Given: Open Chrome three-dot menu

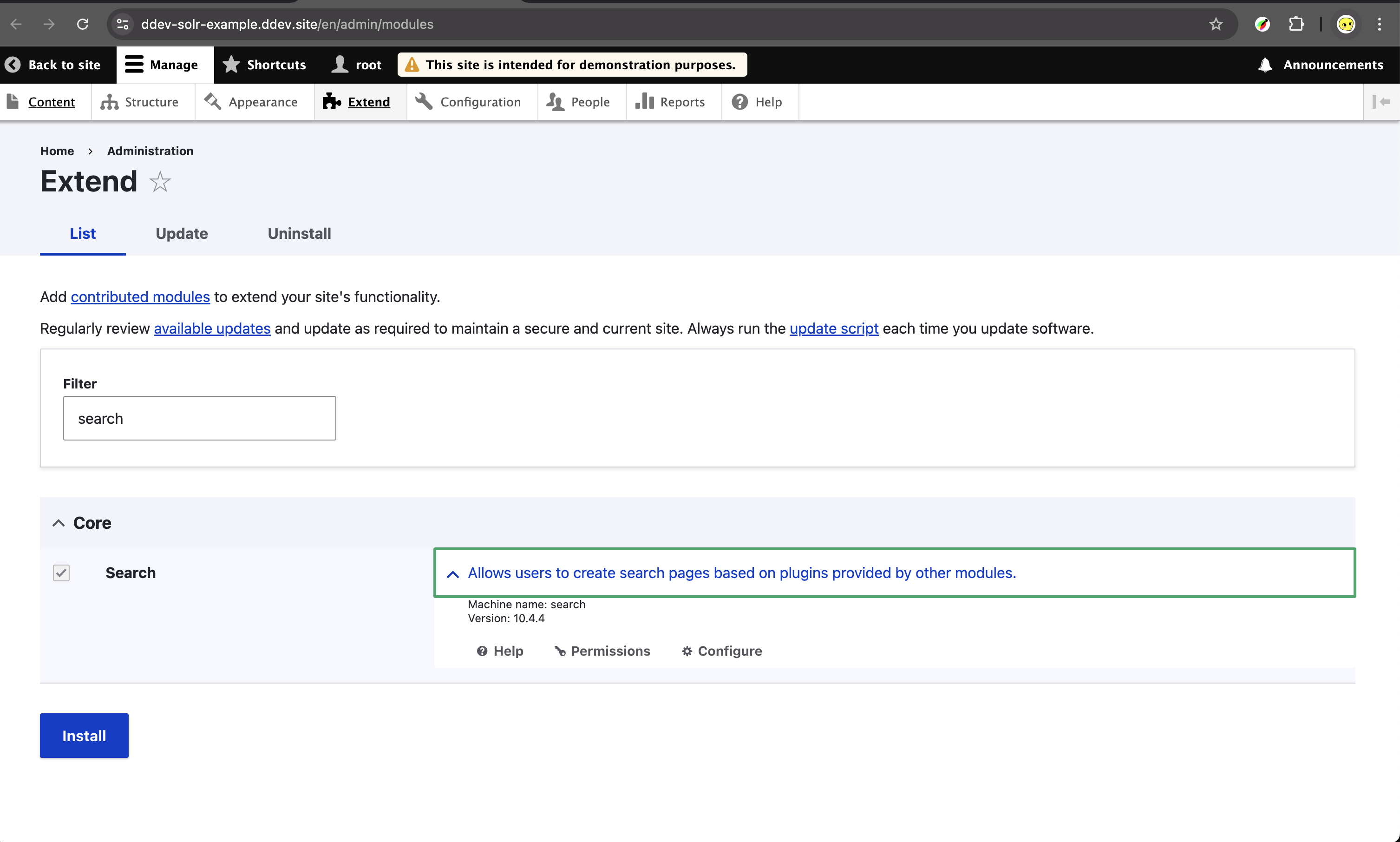Looking at the screenshot, I should click(1380, 25).
